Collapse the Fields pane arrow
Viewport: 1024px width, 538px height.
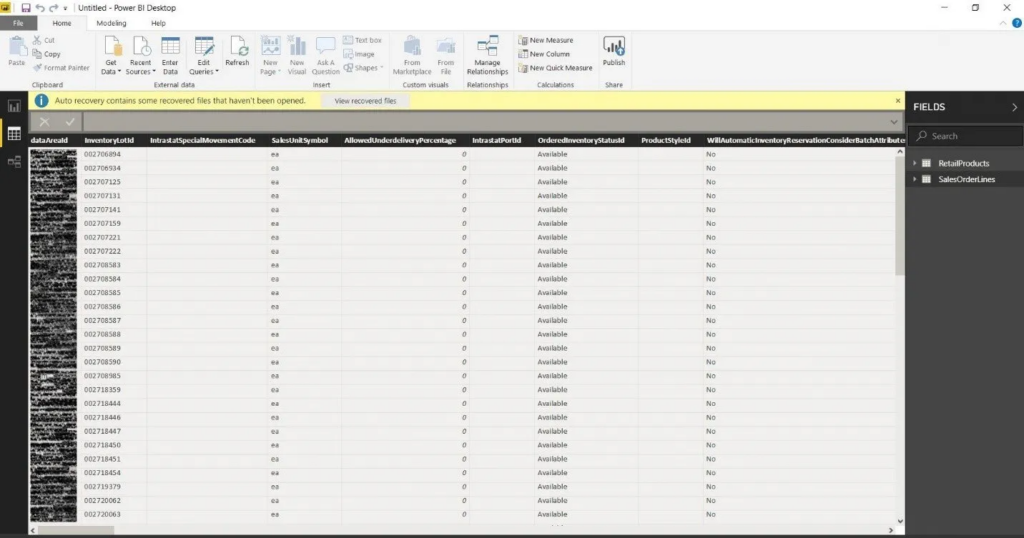[1014, 107]
